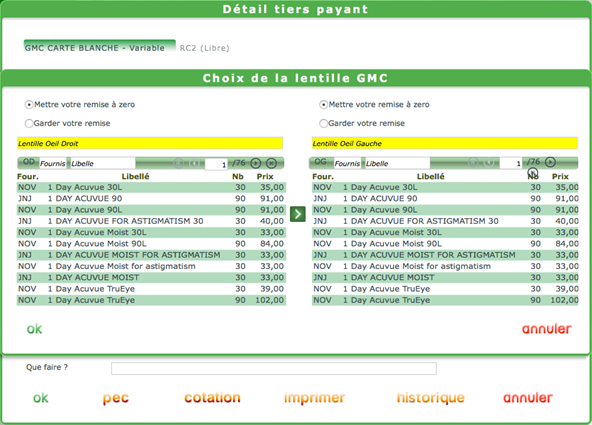Image resolution: width=592 pixels, height=425 pixels.
Task: Select right-side 'Garder votre remise' radio
Action: [323, 123]
